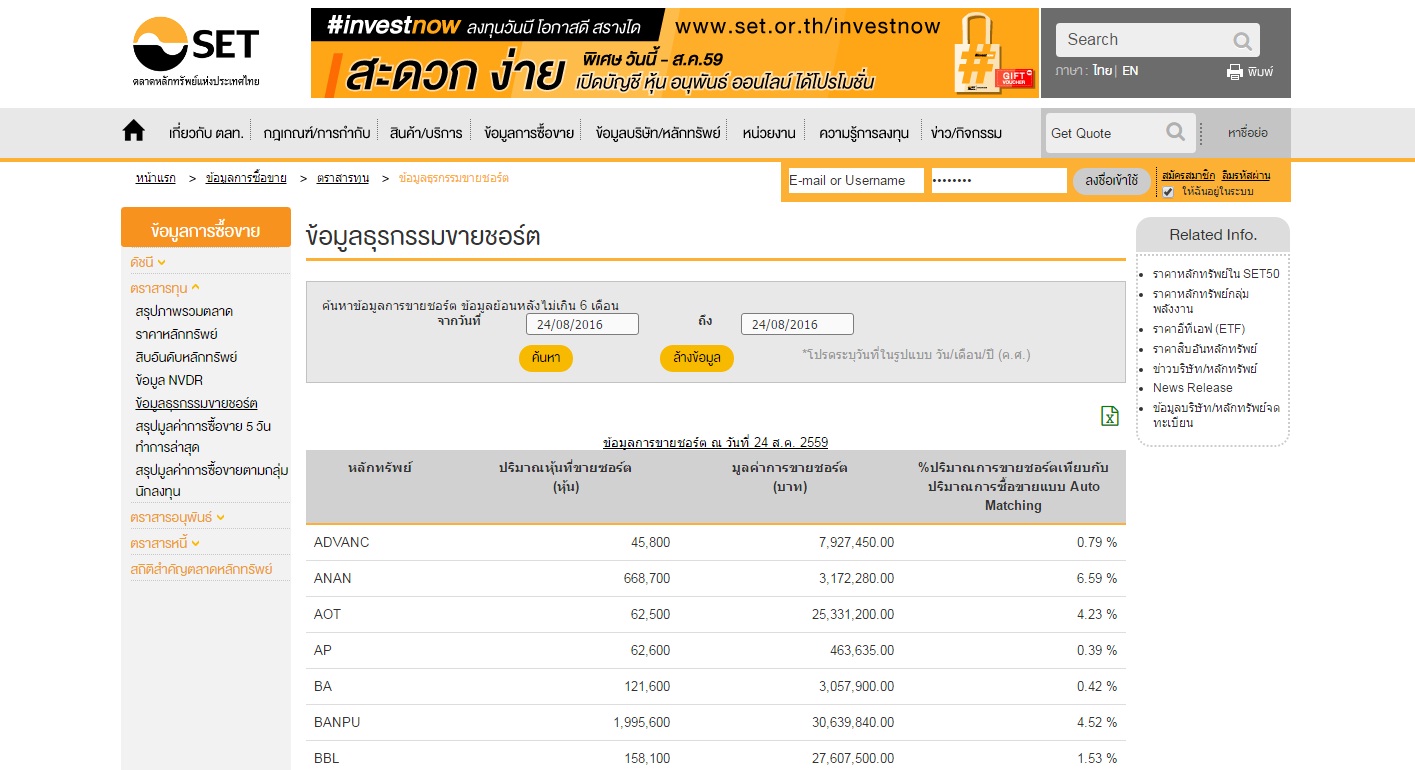Click the header Search input field
Screen dimensions: 1415x770
click(x=1143, y=40)
